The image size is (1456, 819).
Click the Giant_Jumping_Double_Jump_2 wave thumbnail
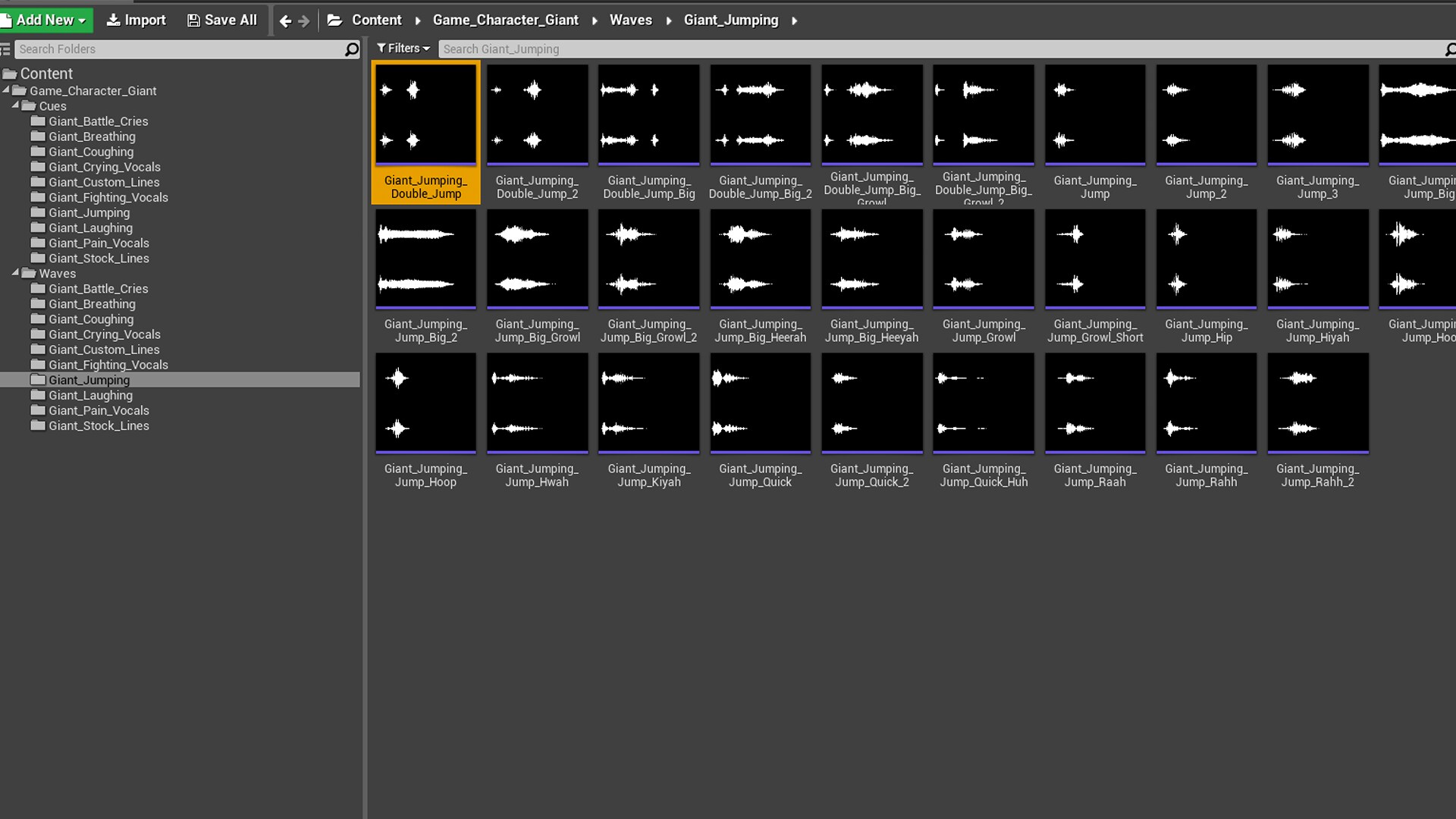click(x=537, y=115)
